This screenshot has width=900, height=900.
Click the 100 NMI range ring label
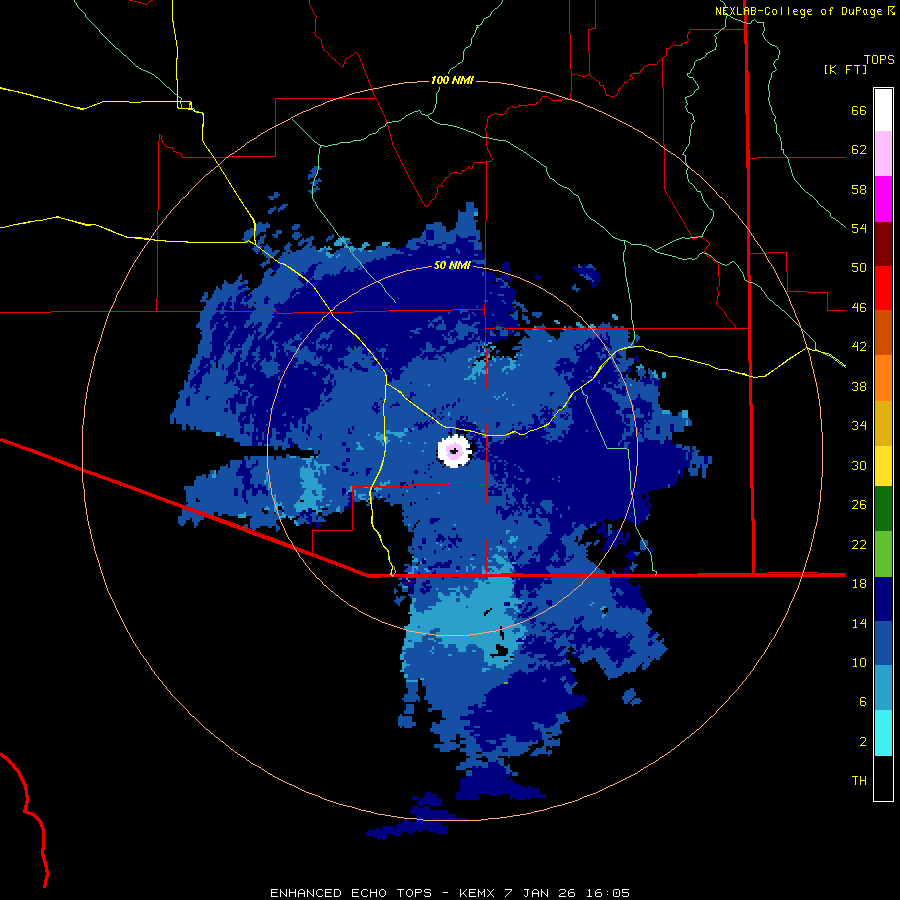452,80
